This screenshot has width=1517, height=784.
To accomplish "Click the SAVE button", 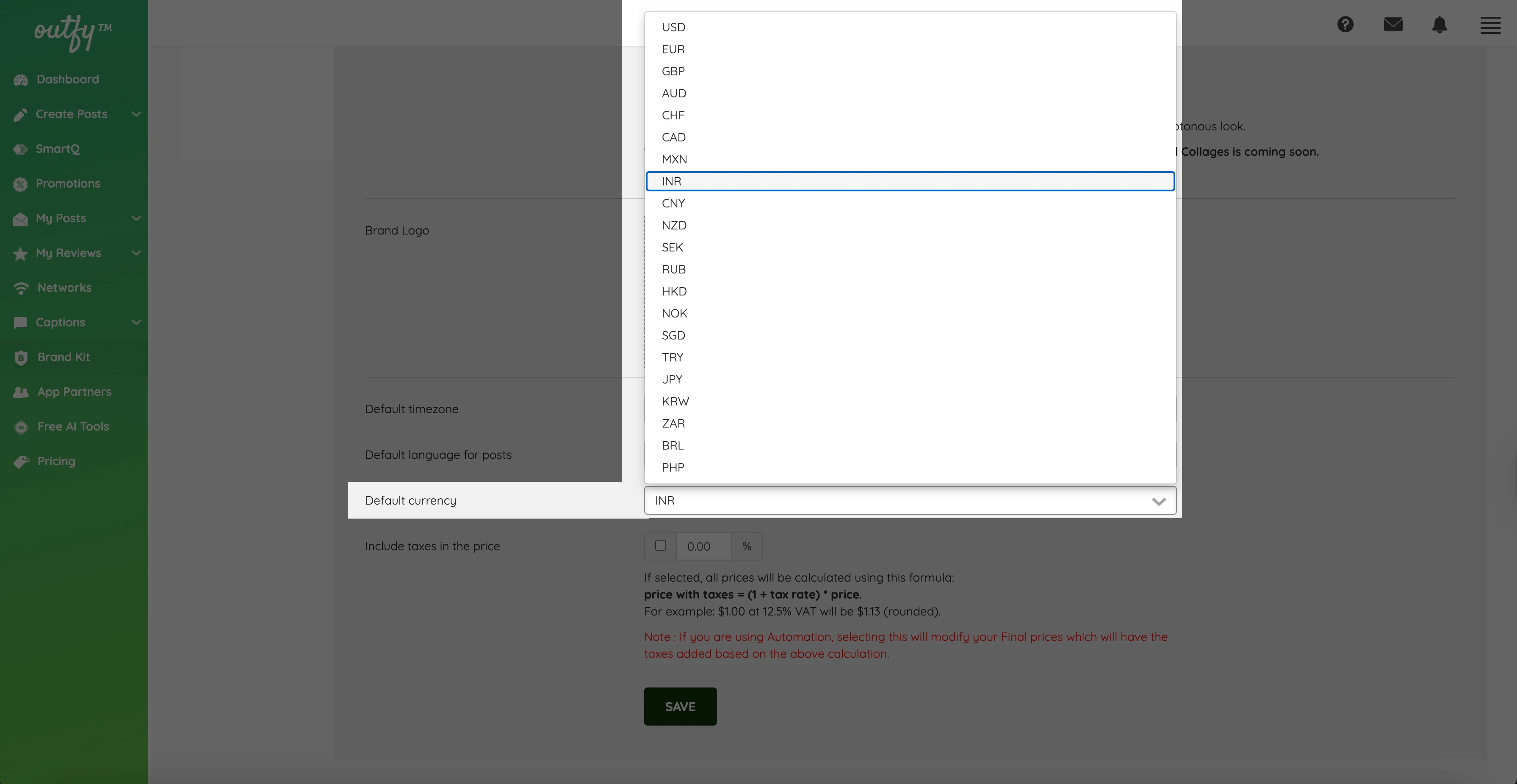I will tap(680, 706).
